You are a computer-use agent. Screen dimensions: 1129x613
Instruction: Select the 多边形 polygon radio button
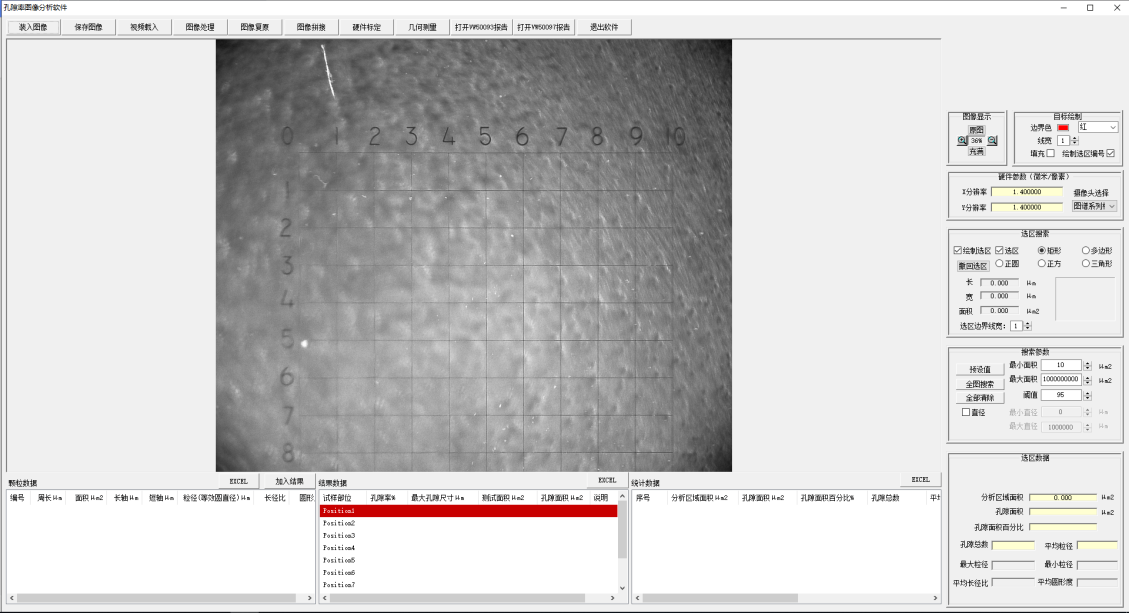click(1086, 250)
